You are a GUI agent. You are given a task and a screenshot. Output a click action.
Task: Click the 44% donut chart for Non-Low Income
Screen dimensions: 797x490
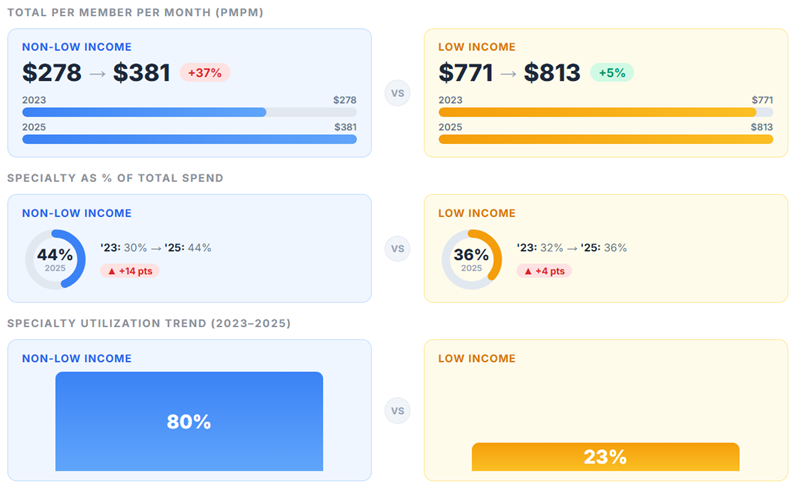pos(55,259)
